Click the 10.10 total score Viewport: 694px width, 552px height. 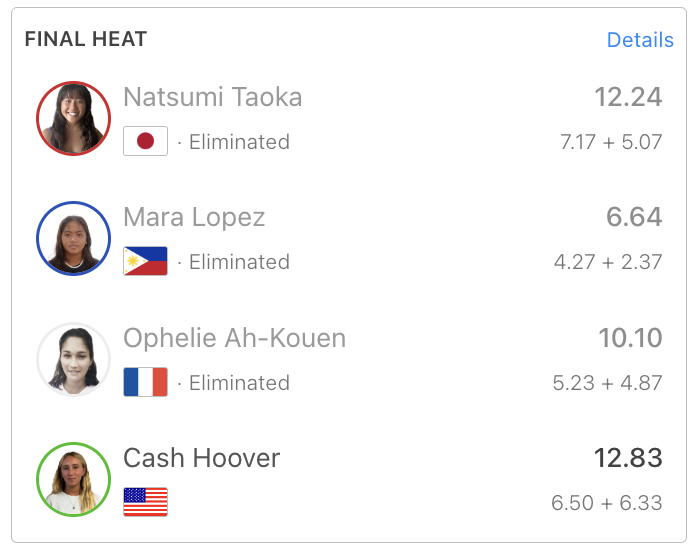[x=630, y=338]
